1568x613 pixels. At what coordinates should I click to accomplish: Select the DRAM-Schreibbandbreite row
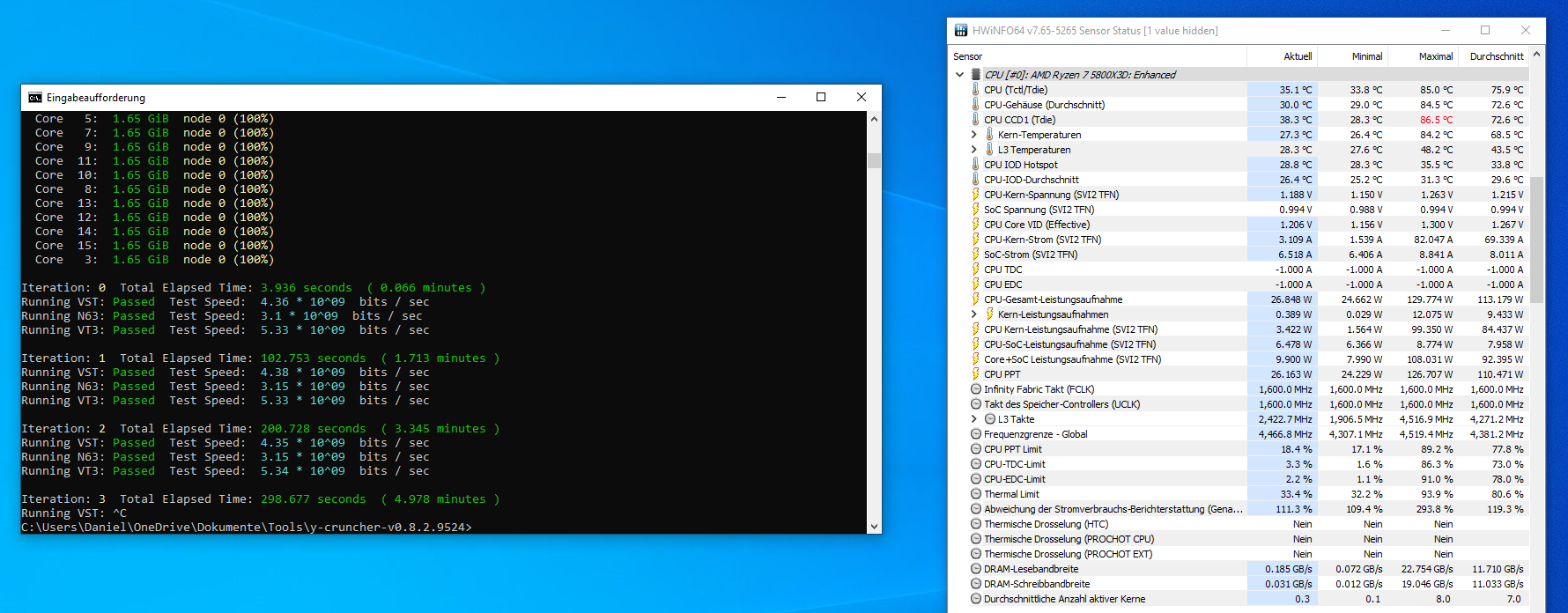1239,584
